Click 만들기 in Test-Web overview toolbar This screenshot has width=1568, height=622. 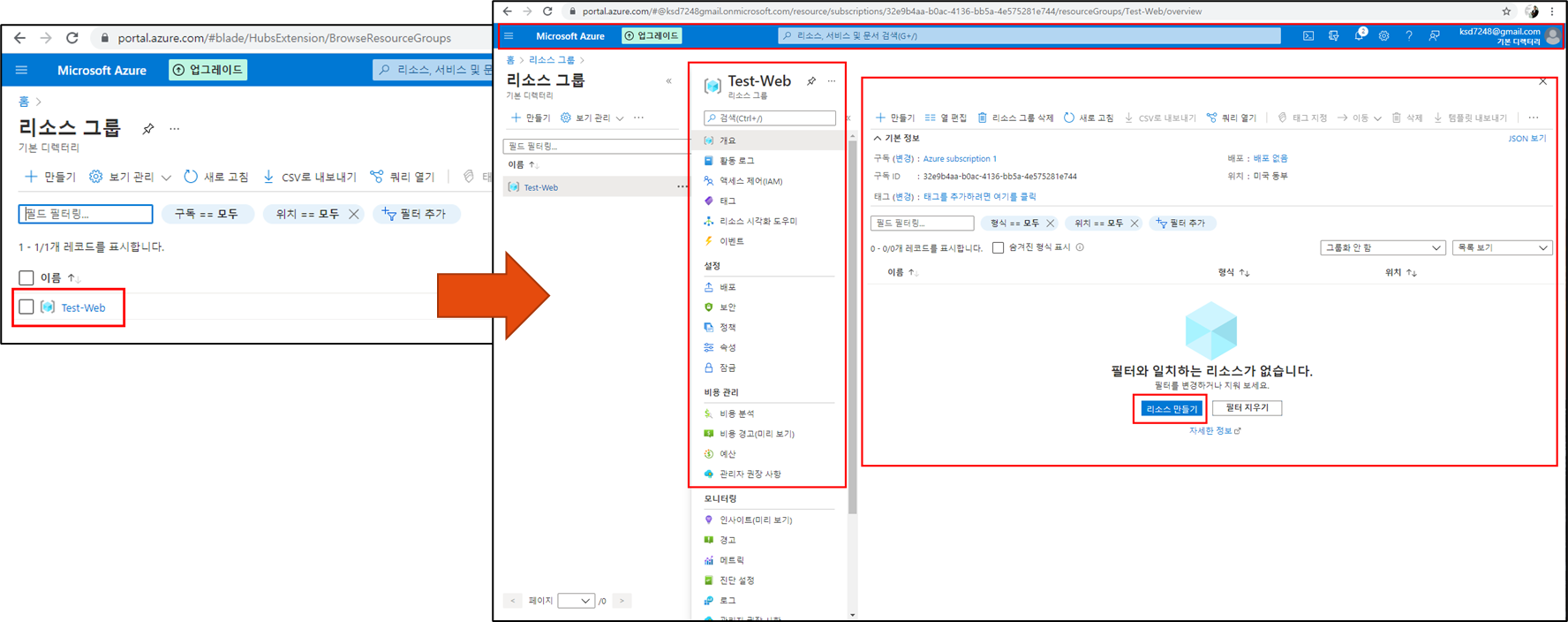click(x=894, y=118)
